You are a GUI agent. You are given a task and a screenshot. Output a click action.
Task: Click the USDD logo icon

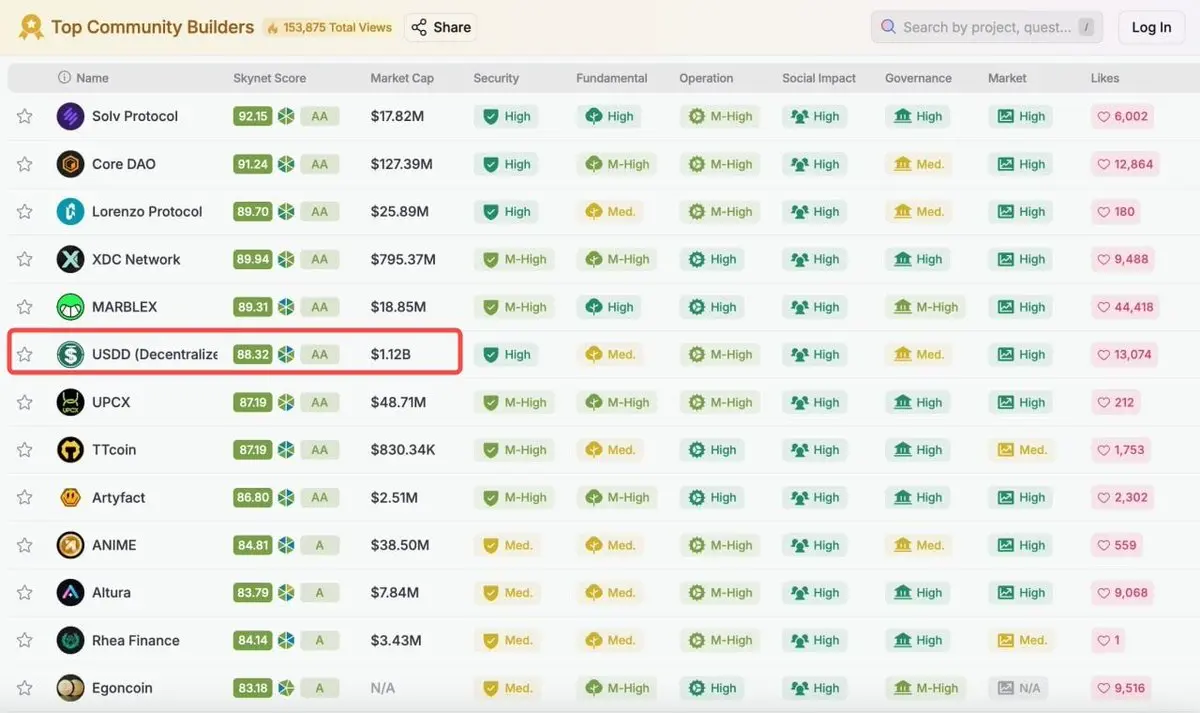[x=70, y=354]
